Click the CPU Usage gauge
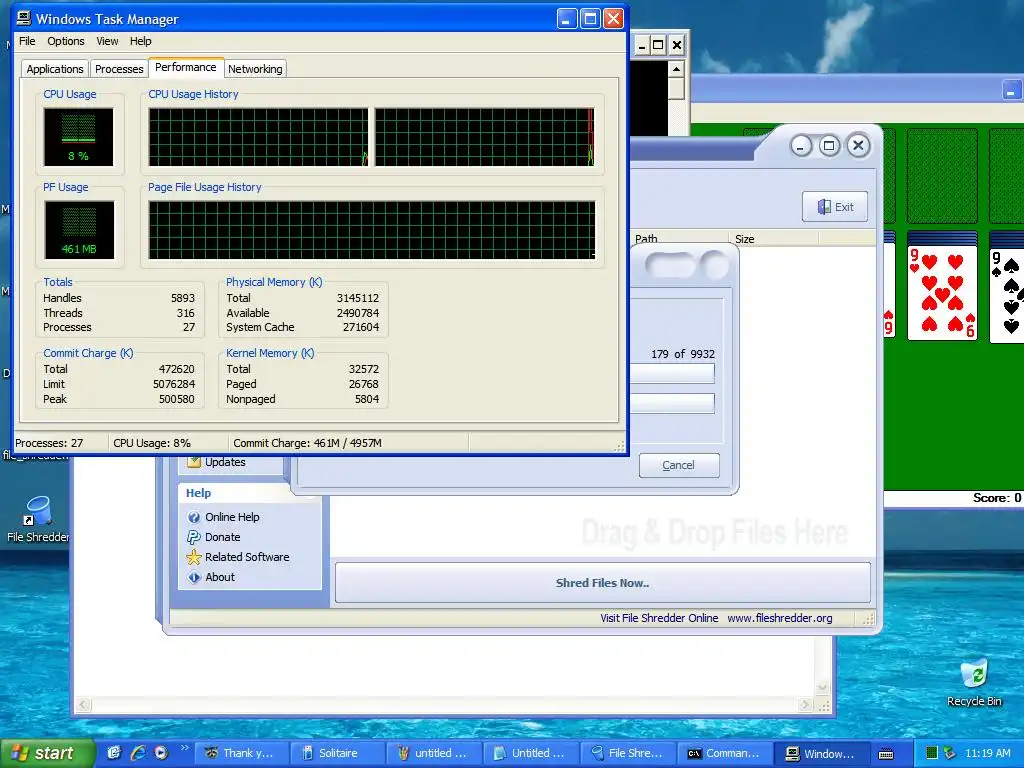Viewport: 1024px width, 768px height. point(78,136)
